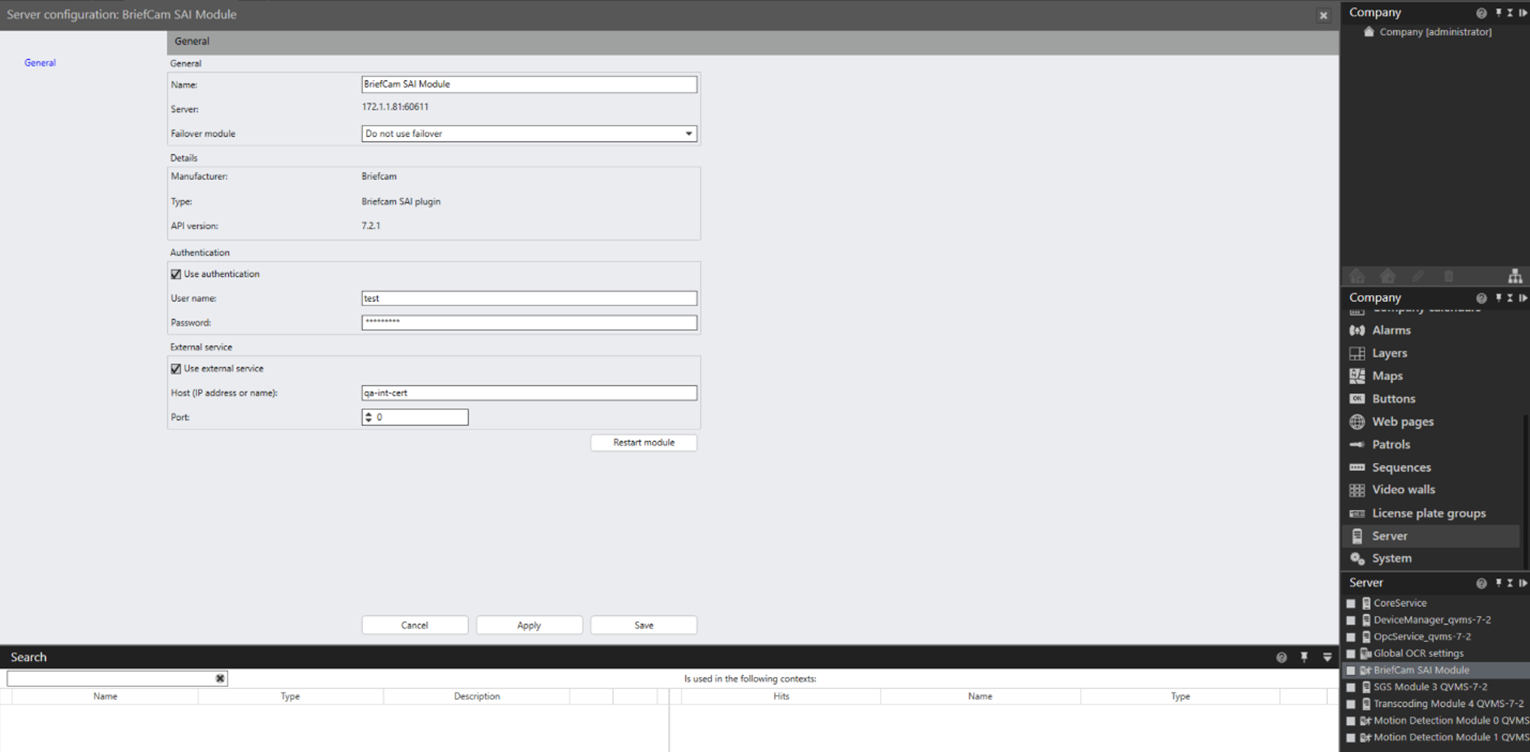Screen dimensions: 1530x752
Task: Open the Video walls grid icon
Action: (1357, 490)
